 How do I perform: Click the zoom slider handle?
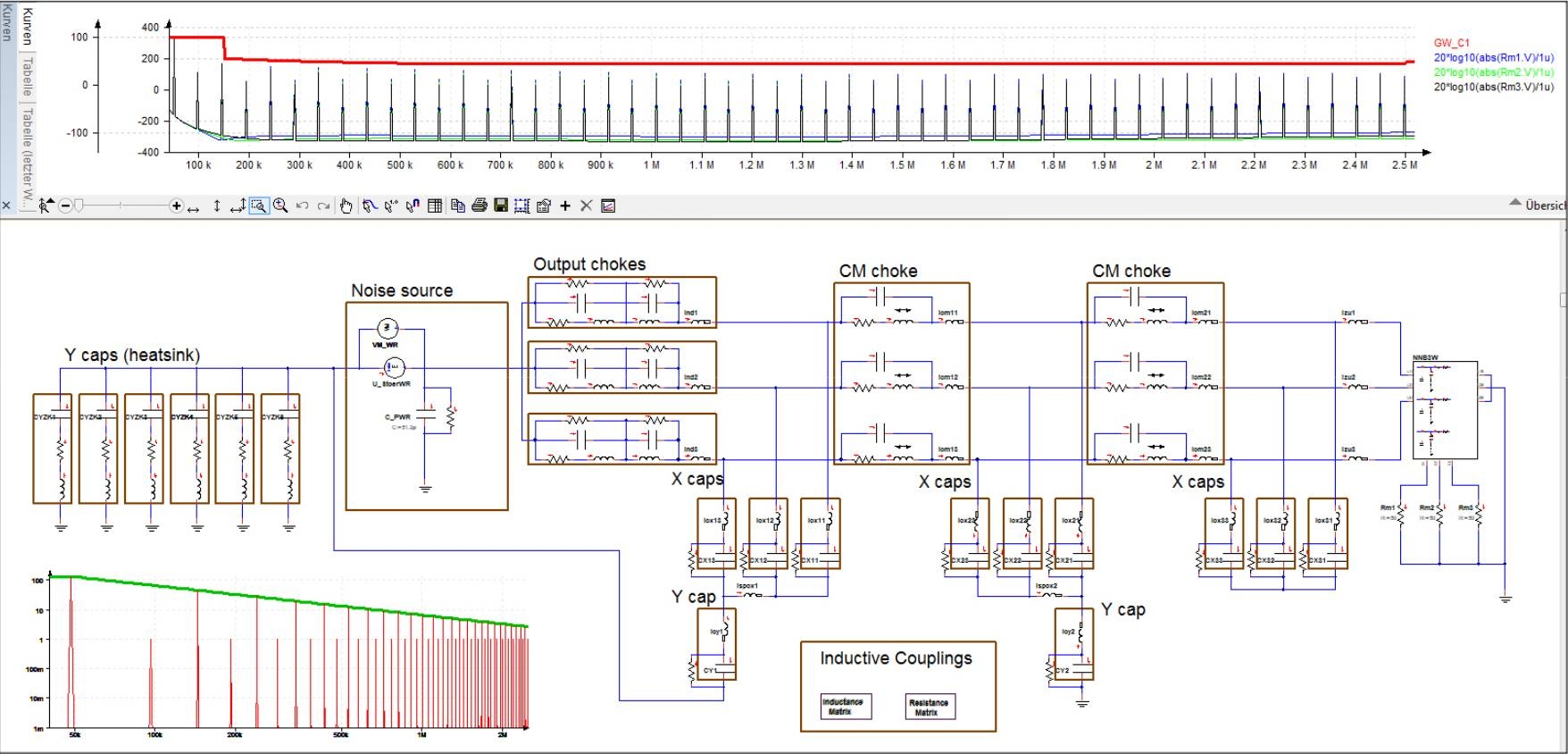[79, 206]
